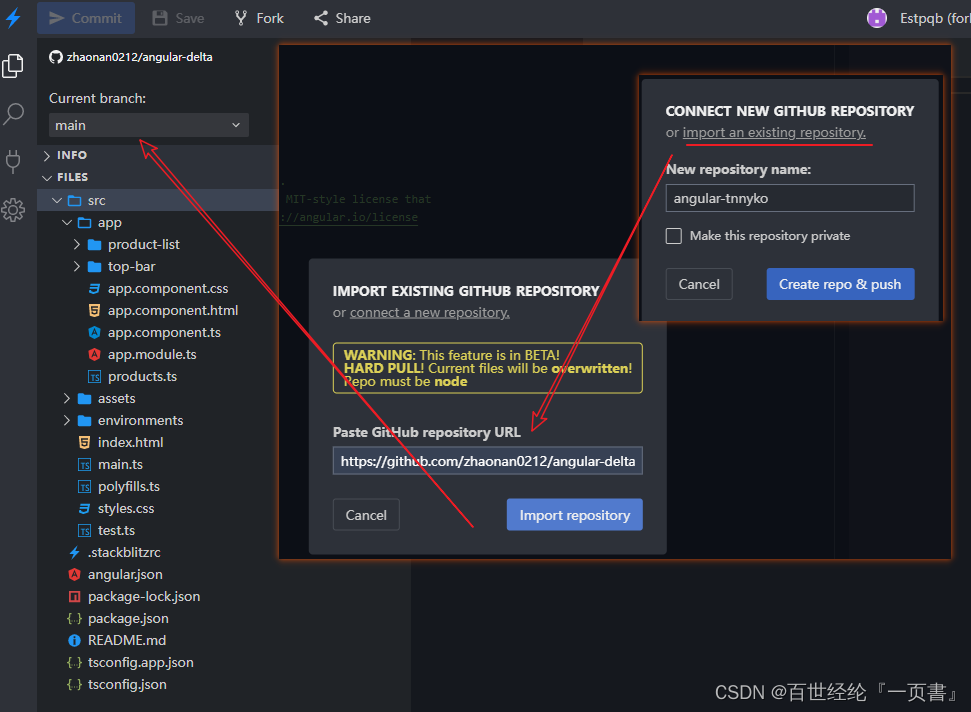Click the Angular icon of app.module.ts
This screenshot has width=971, height=712.
[x=94, y=355]
